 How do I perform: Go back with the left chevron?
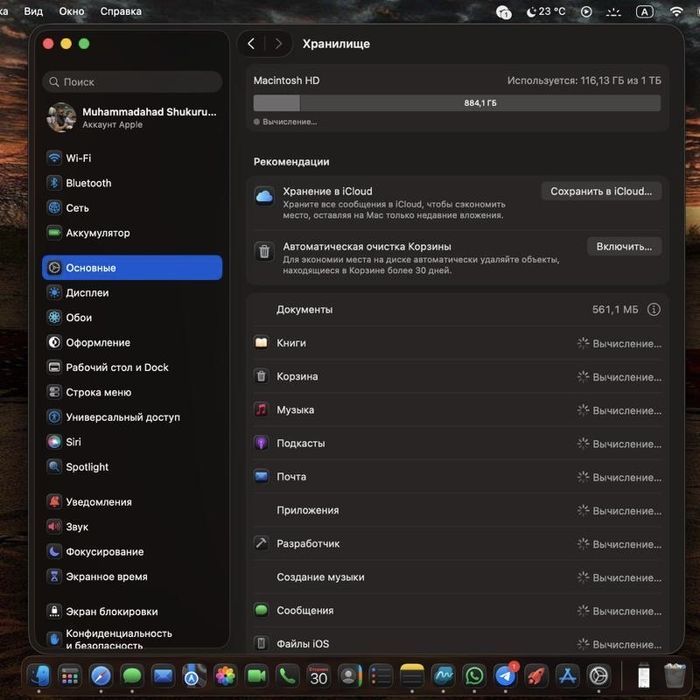[x=251, y=44]
